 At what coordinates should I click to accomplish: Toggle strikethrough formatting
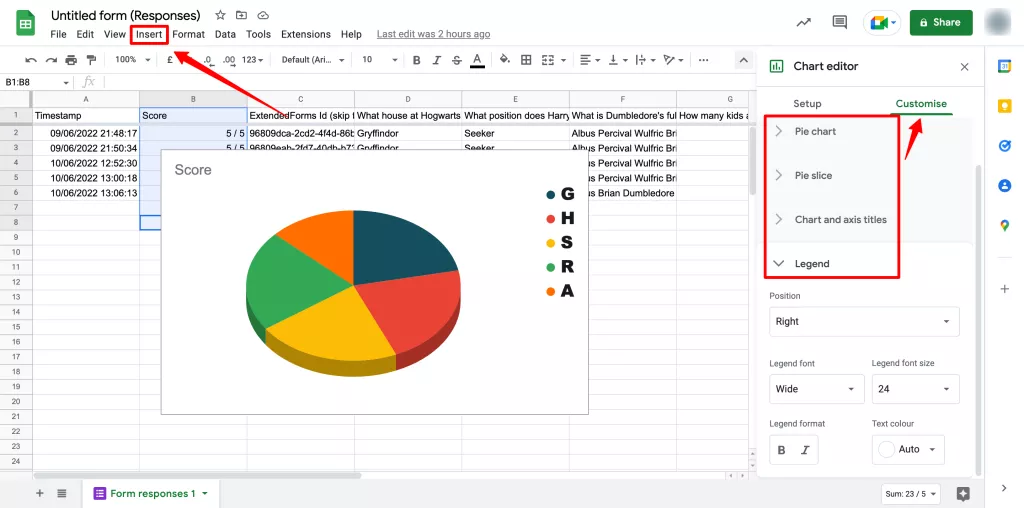(456, 60)
